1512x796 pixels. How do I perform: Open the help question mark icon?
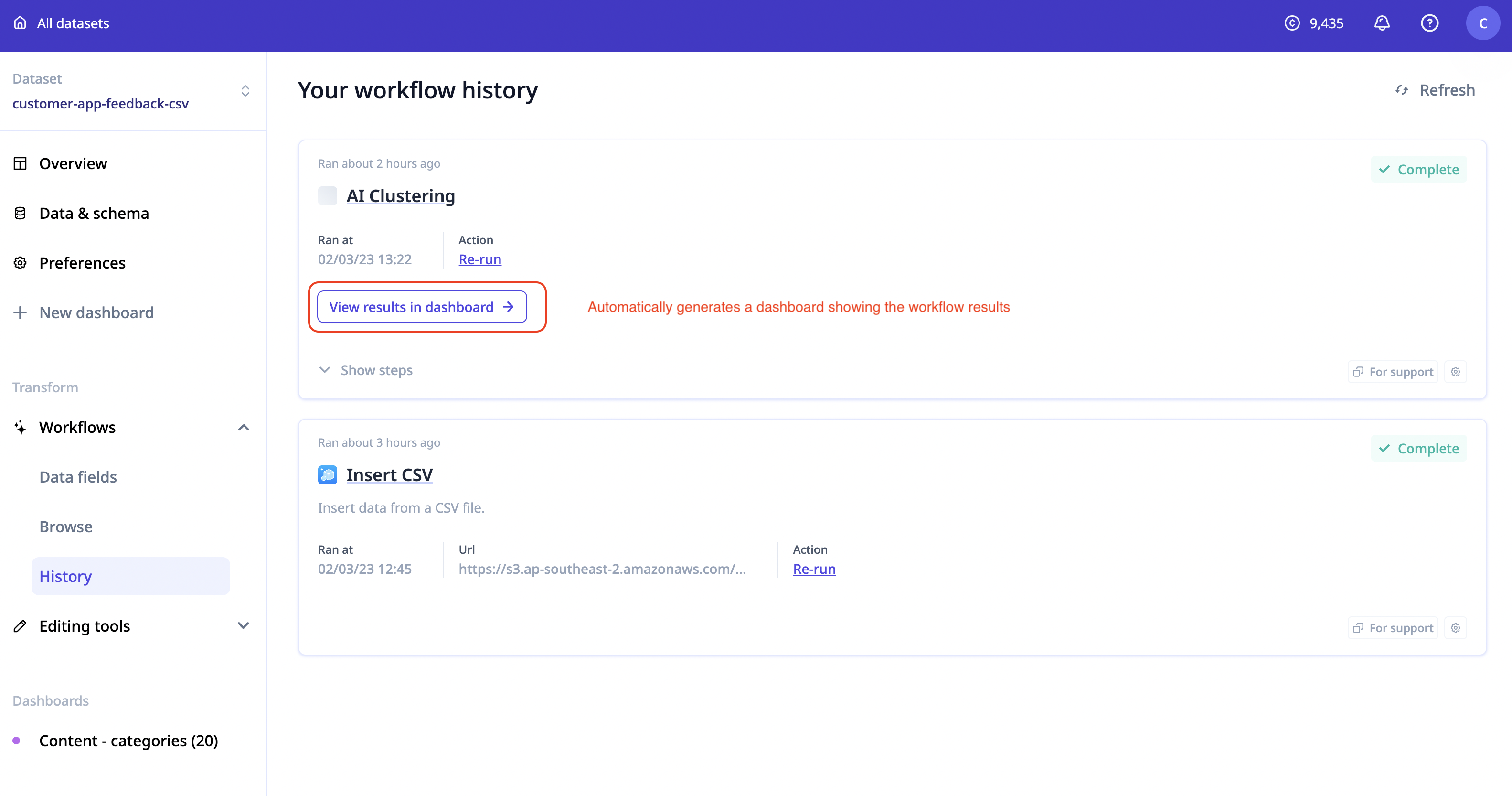[1429, 23]
